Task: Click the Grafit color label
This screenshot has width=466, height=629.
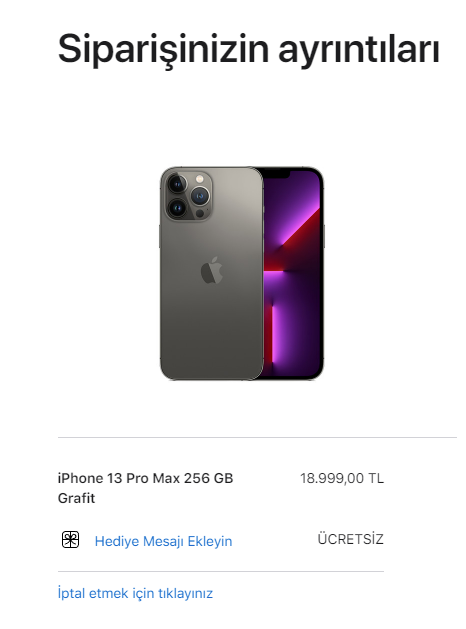Action: (77, 498)
